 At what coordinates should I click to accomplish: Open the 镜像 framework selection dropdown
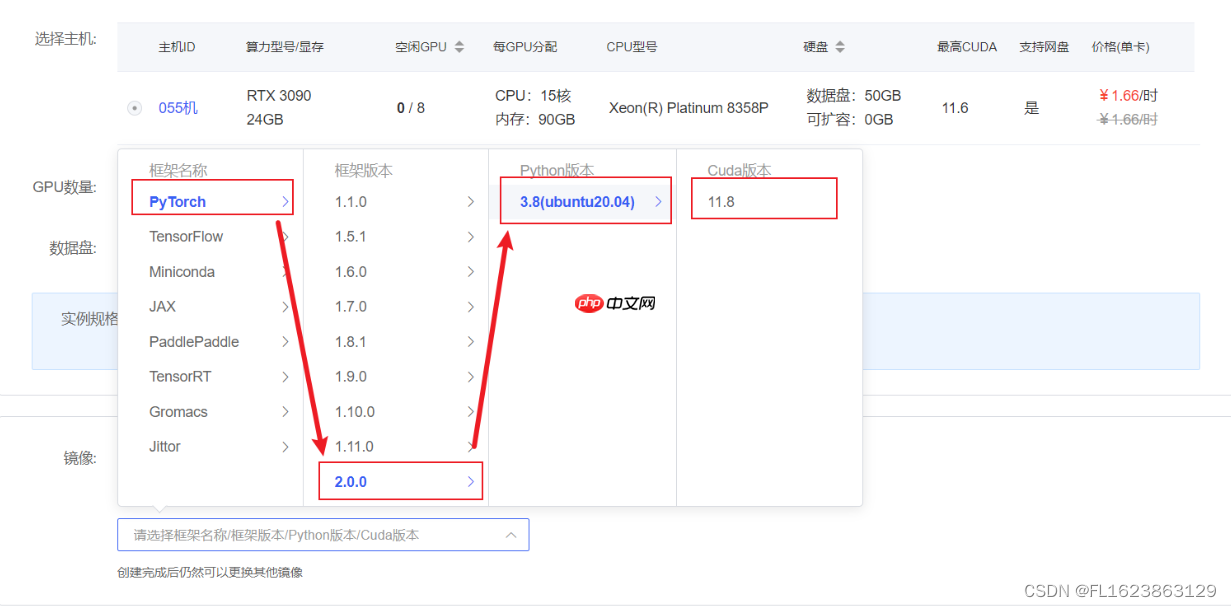pyautogui.click(x=323, y=535)
